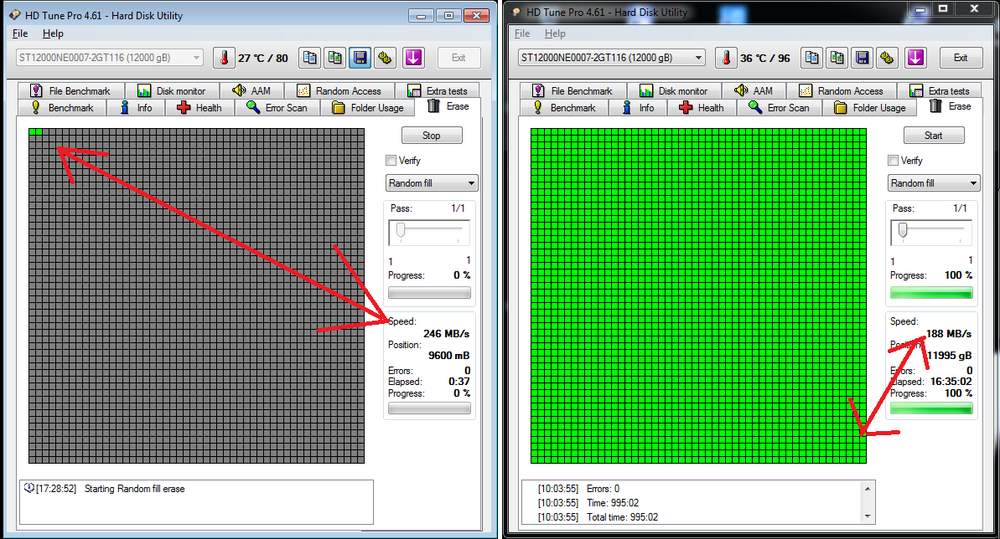Click 'Total time: 995:02' log line
1000x539 pixels.
pos(622,517)
